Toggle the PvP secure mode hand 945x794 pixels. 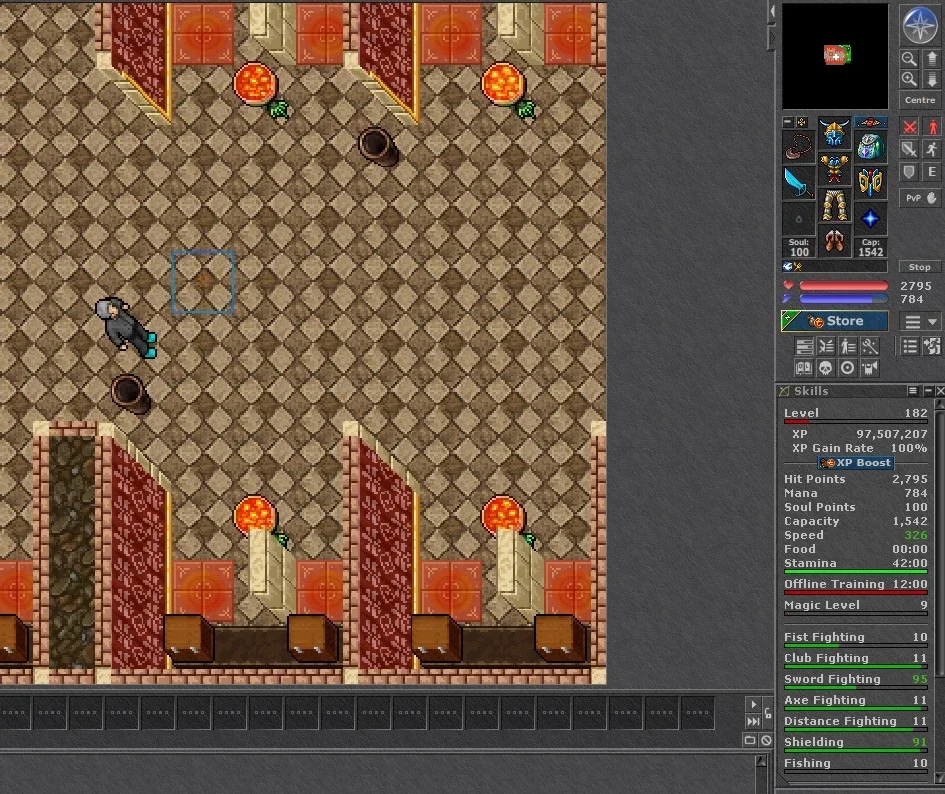point(920,198)
